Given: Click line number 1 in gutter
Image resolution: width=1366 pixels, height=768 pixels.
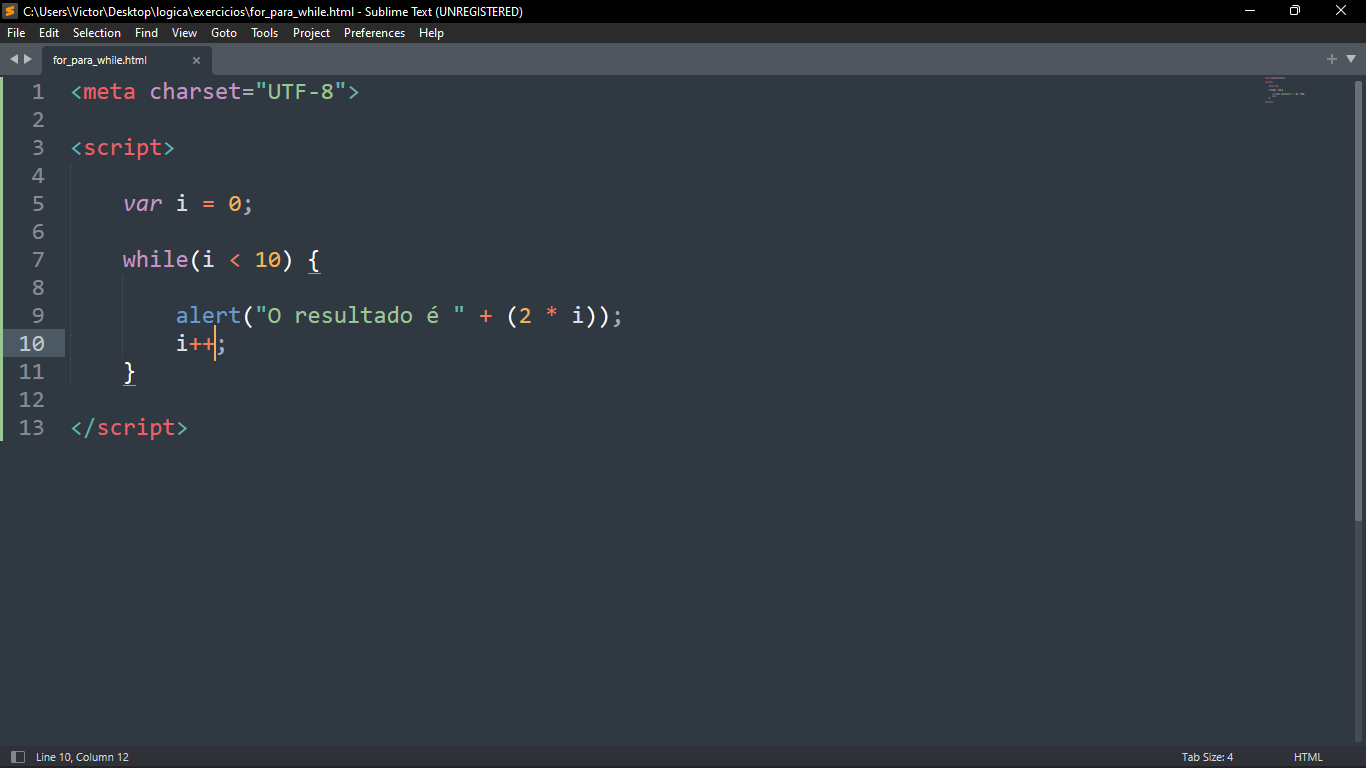Looking at the screenshot, I should (38, 92).
